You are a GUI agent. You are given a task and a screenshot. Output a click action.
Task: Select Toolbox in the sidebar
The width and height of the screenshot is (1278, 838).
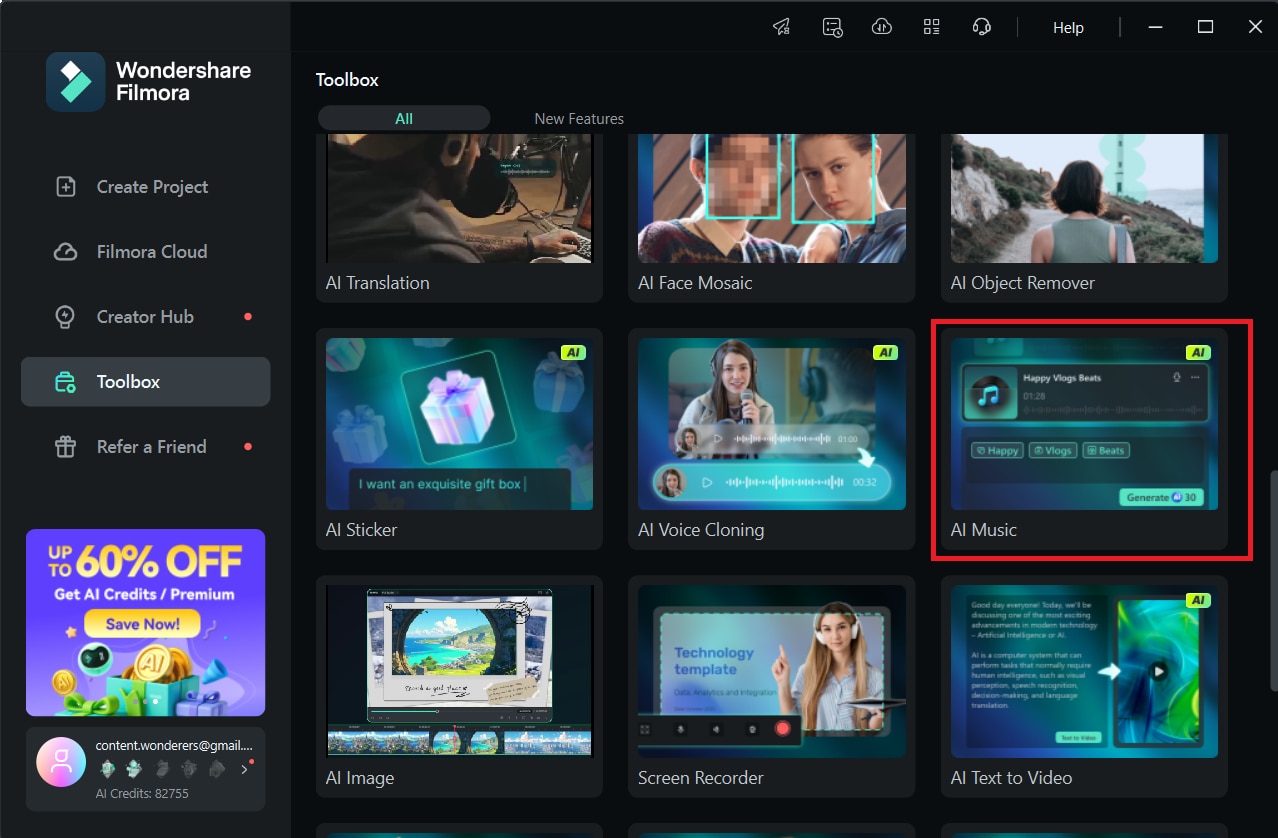pos(146,382)
